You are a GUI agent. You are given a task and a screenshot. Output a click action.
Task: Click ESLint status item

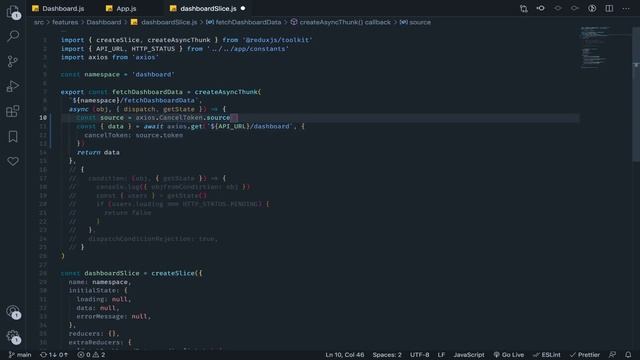pos(547,355)
